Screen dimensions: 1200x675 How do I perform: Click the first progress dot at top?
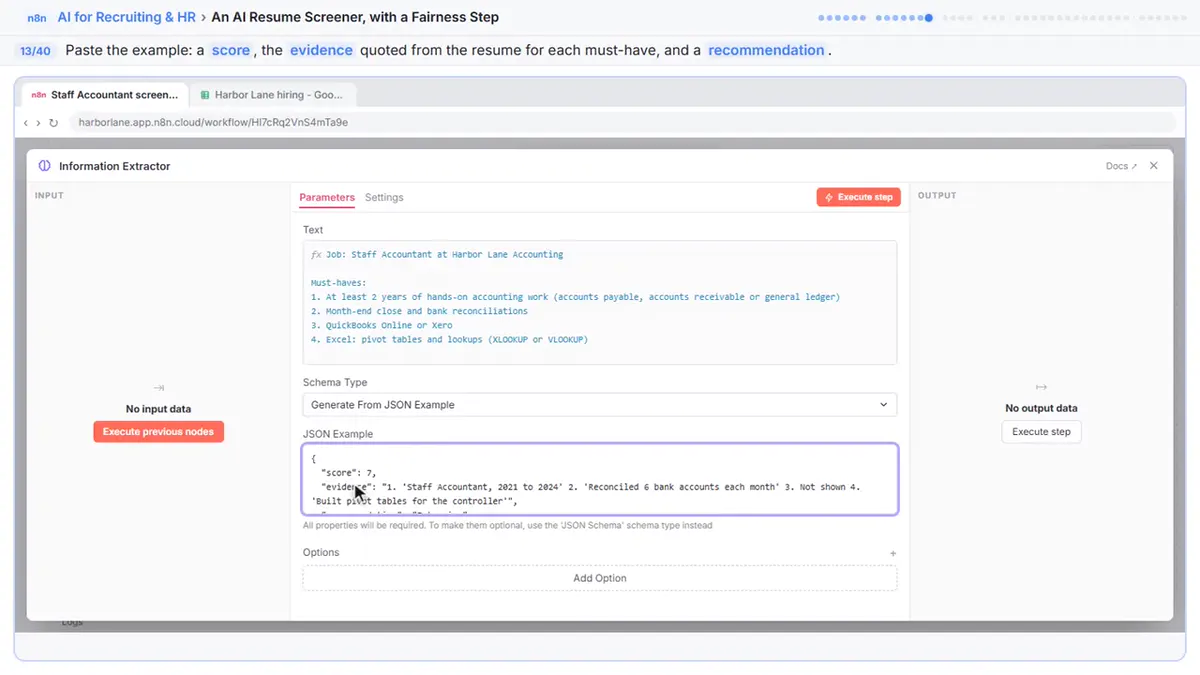point(821,17)
